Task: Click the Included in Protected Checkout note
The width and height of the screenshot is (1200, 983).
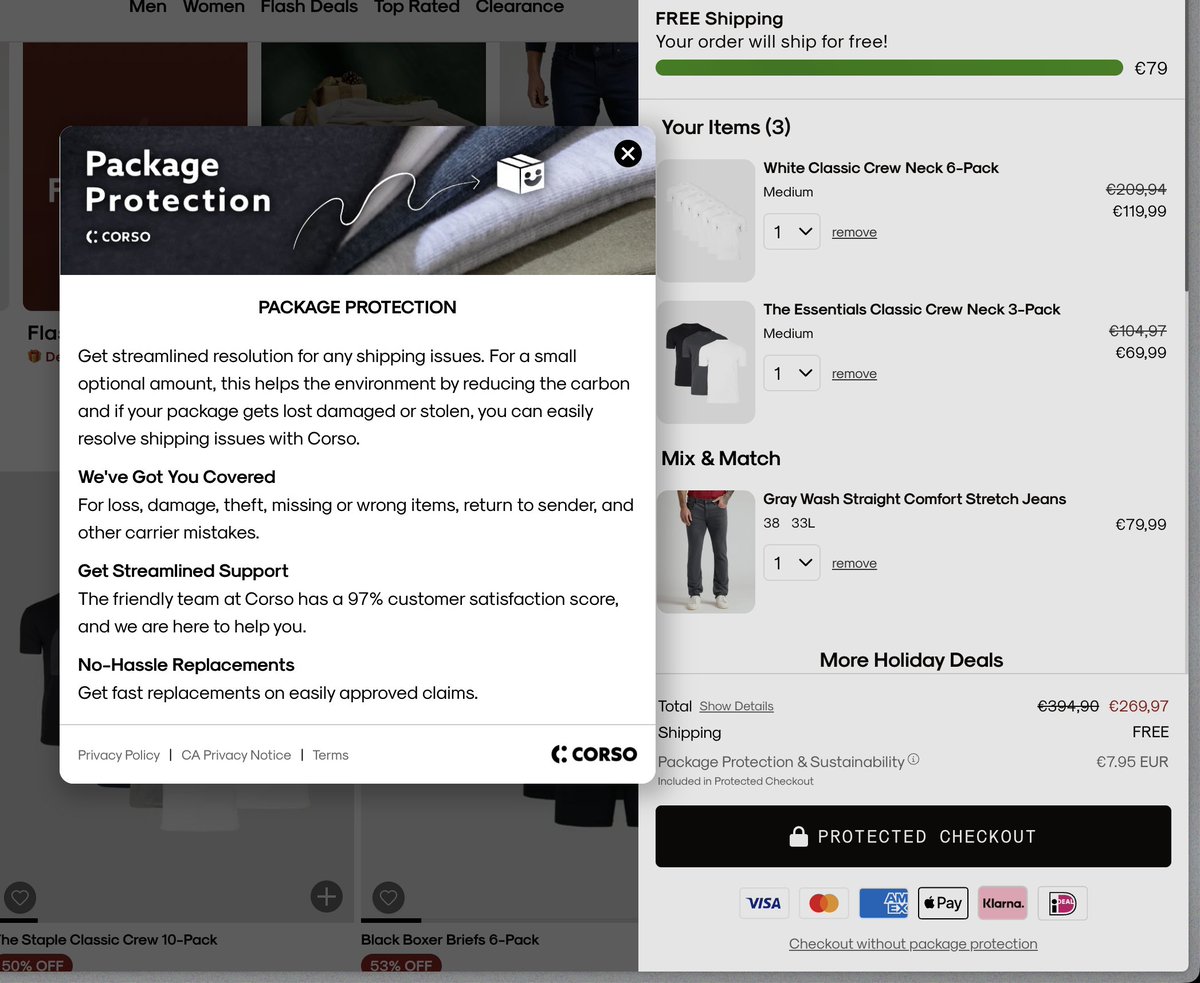Action: click(736, 781)
